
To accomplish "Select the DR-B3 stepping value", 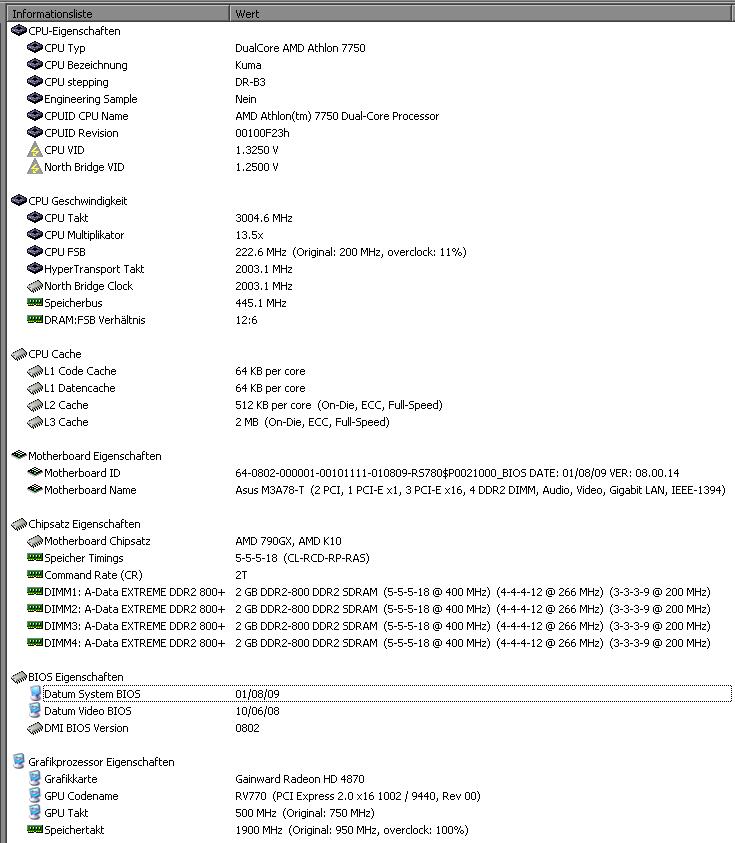I will pyautogui.click(x=250, y=82).
